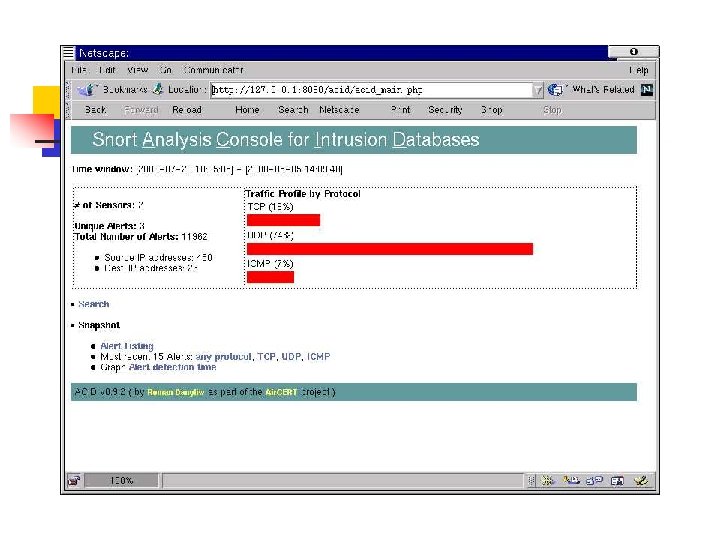Open the Go menu
720x540 pixels.
point(165,70)
